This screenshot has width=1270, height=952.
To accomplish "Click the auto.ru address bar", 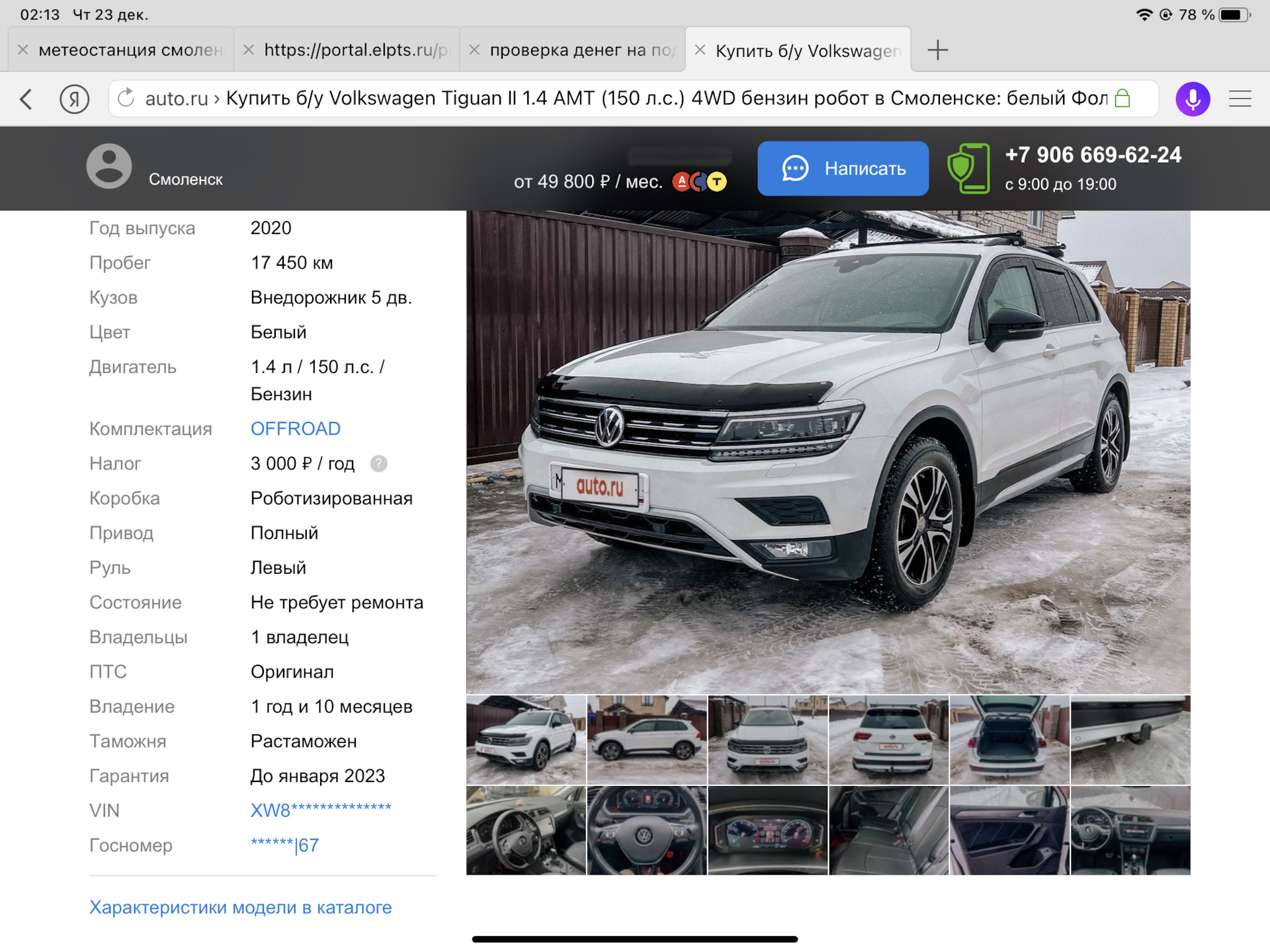I will pyautogui.click(x=634, y=99).
